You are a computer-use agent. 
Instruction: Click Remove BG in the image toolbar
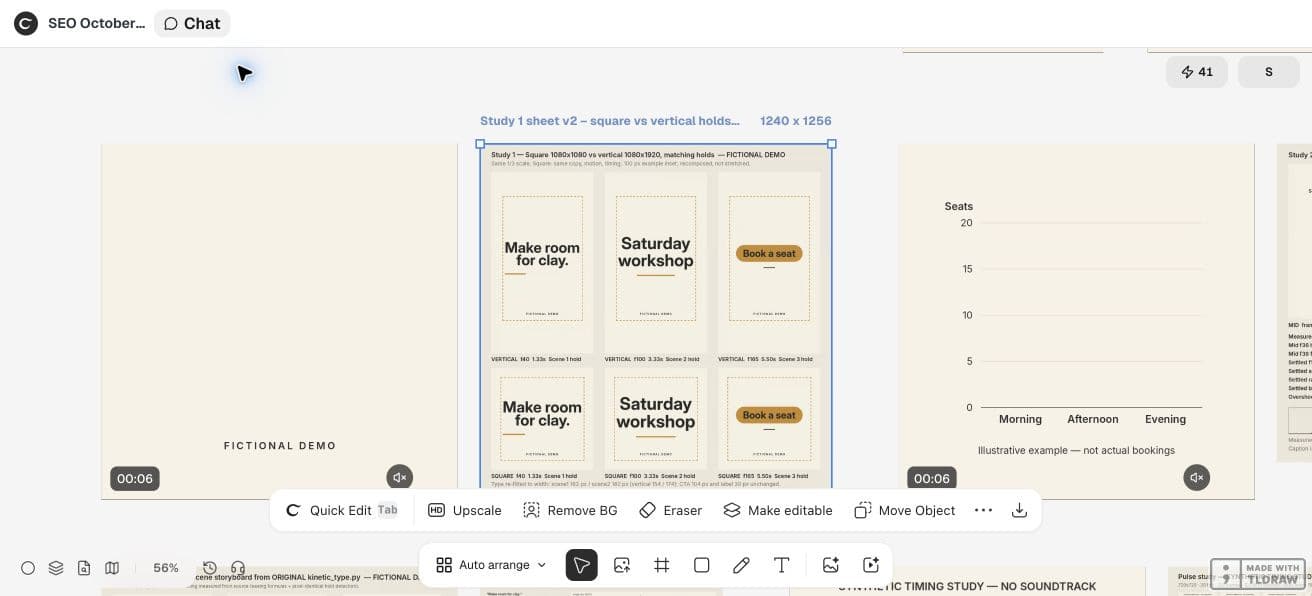(x=570, y=510)
